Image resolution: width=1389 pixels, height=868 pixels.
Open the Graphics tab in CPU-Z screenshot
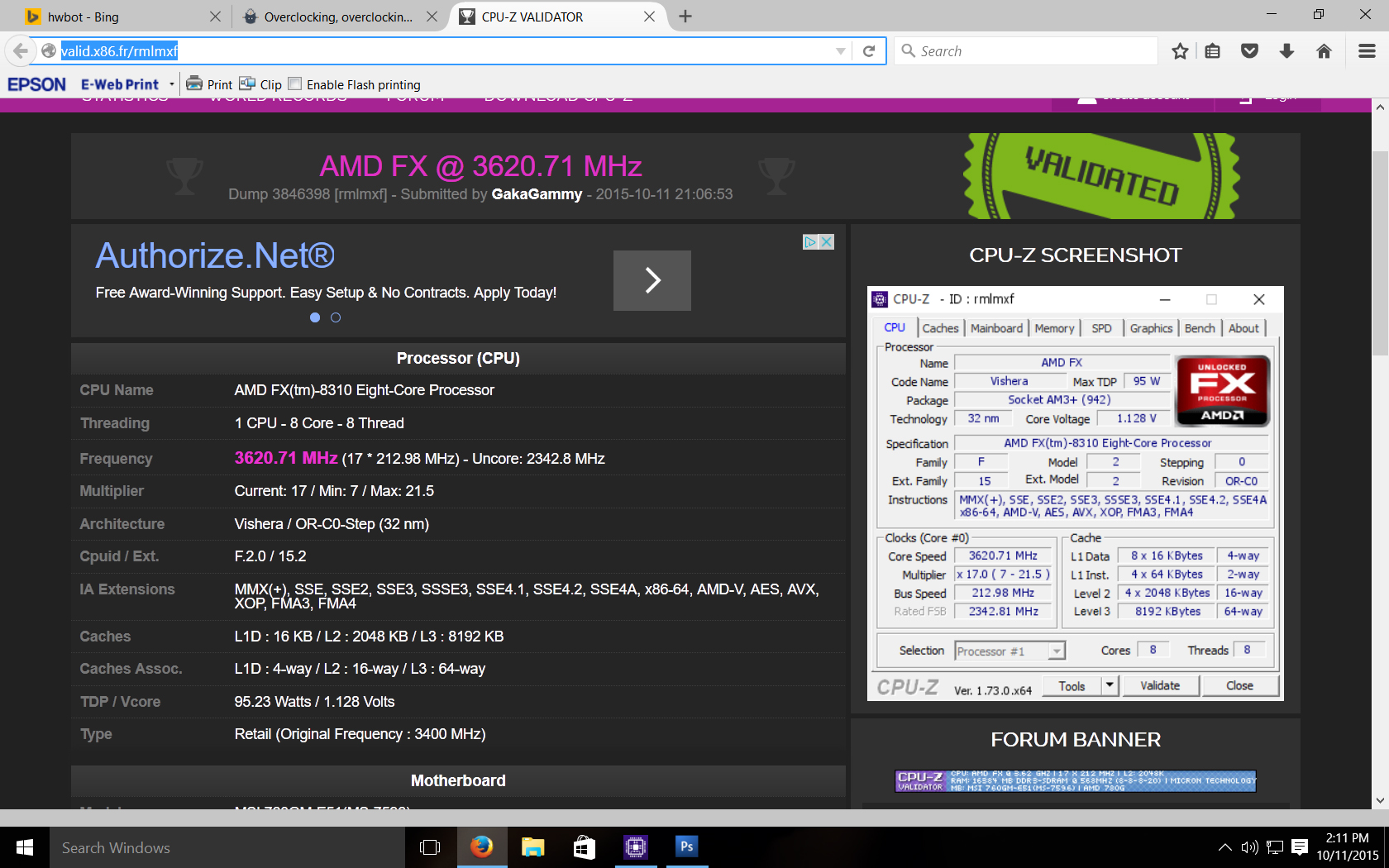pyautogui.click(x=1151, y=328)
